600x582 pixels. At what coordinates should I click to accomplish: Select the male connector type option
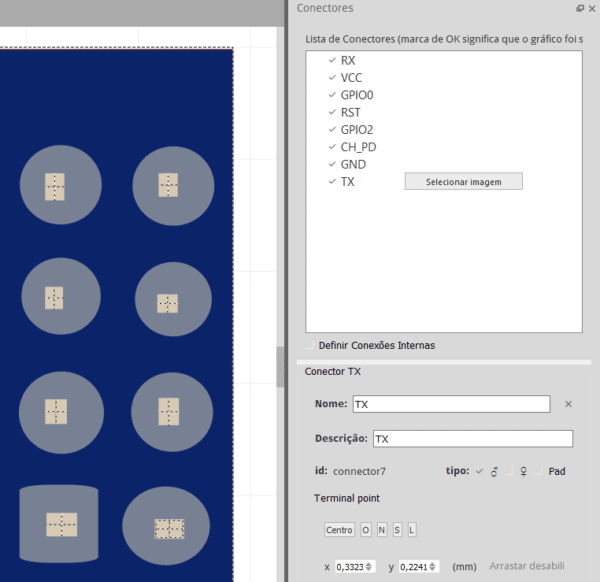[479, 471]
